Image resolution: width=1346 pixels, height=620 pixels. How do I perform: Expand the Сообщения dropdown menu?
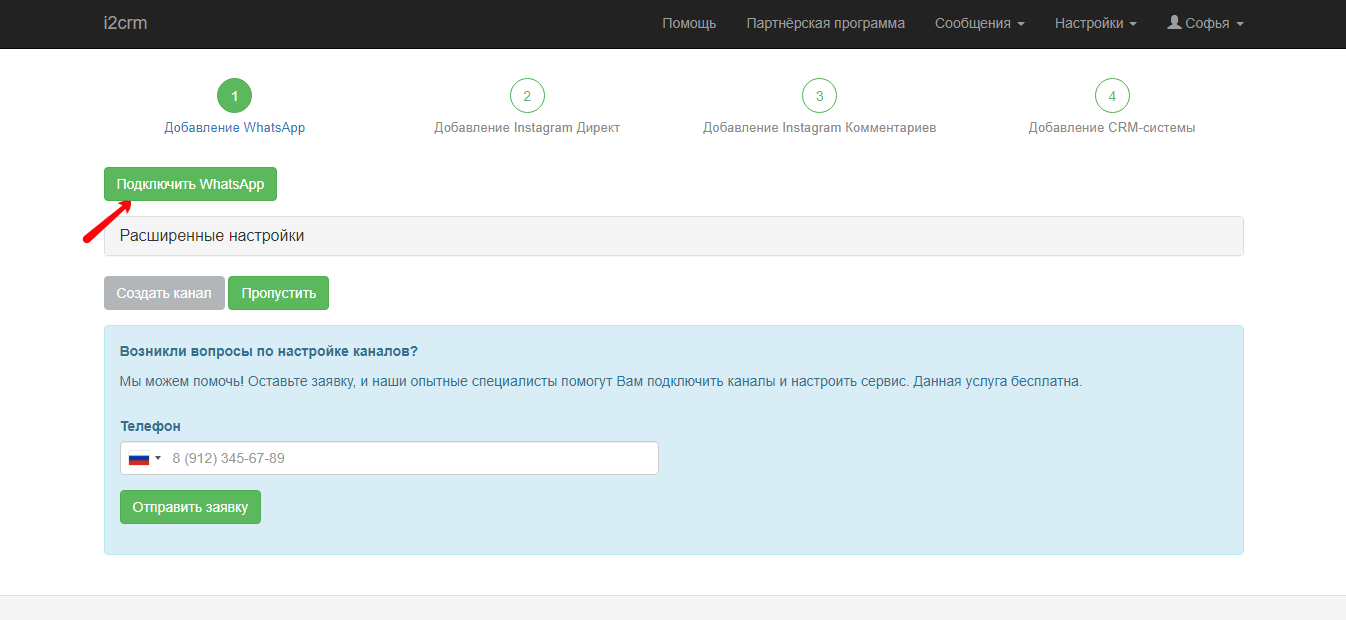(x=980, y=23)
